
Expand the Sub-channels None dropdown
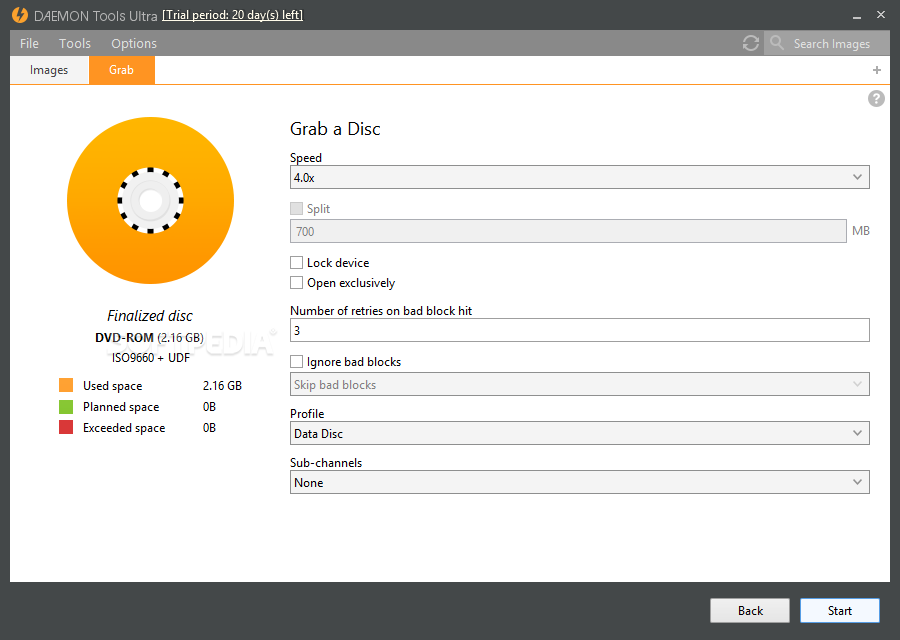580,483
